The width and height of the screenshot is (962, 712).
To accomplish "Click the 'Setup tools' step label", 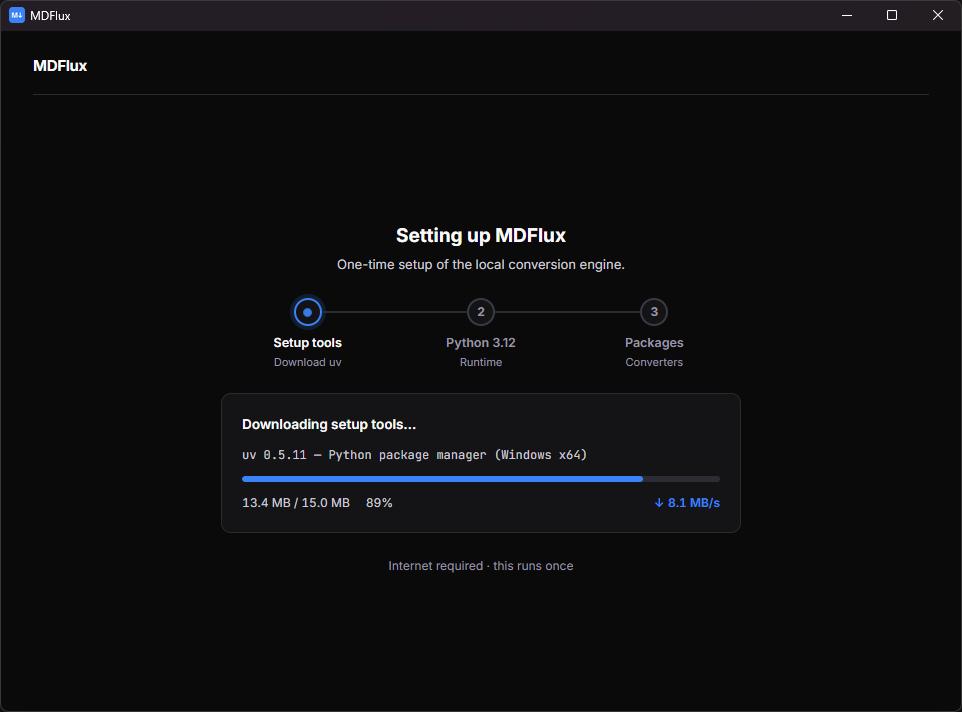I will pos(307,343).
